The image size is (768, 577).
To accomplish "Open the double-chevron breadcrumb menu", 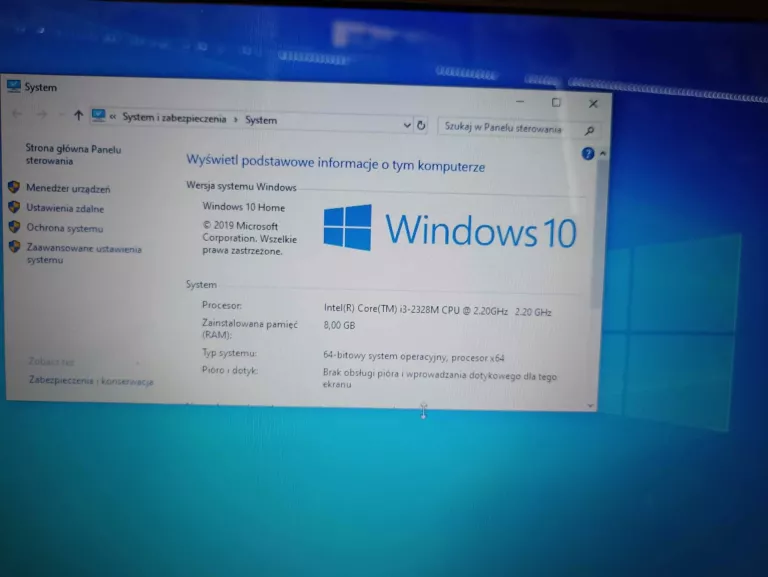I will pyautogui.click(x=113, y=117).
